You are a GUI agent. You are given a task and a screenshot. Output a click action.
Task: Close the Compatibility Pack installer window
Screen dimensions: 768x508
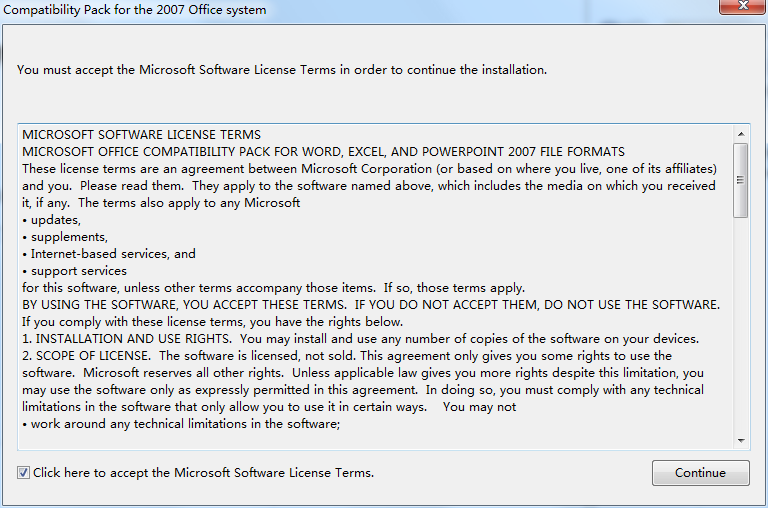[x=741, y=8]
